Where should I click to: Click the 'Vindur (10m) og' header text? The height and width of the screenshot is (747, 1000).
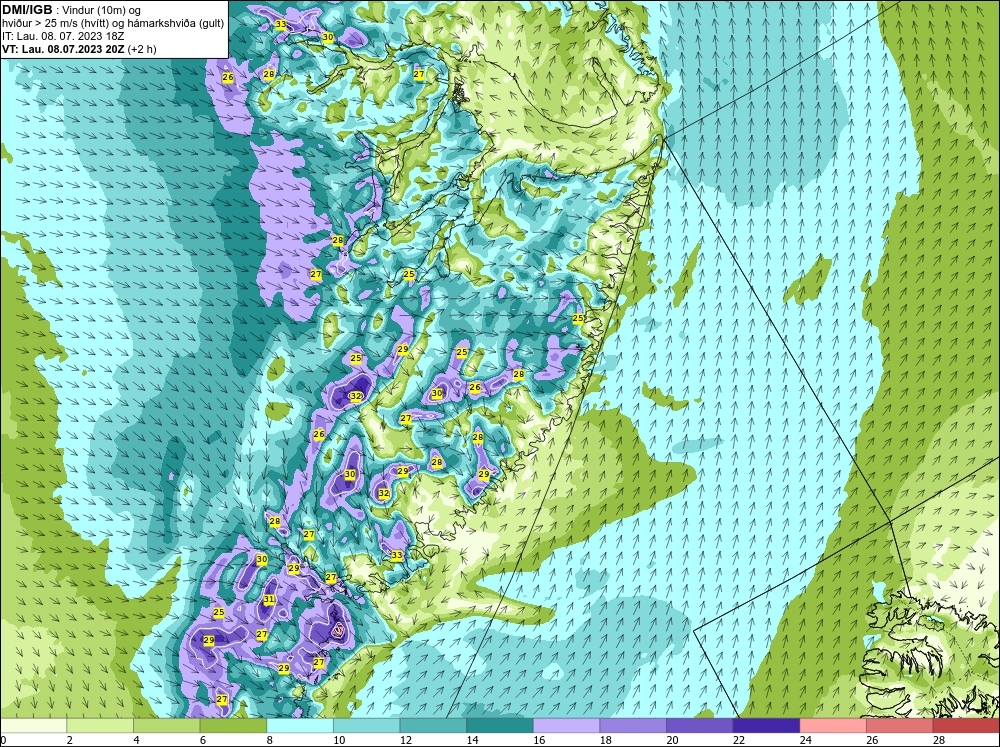click(x=103, y=10)
